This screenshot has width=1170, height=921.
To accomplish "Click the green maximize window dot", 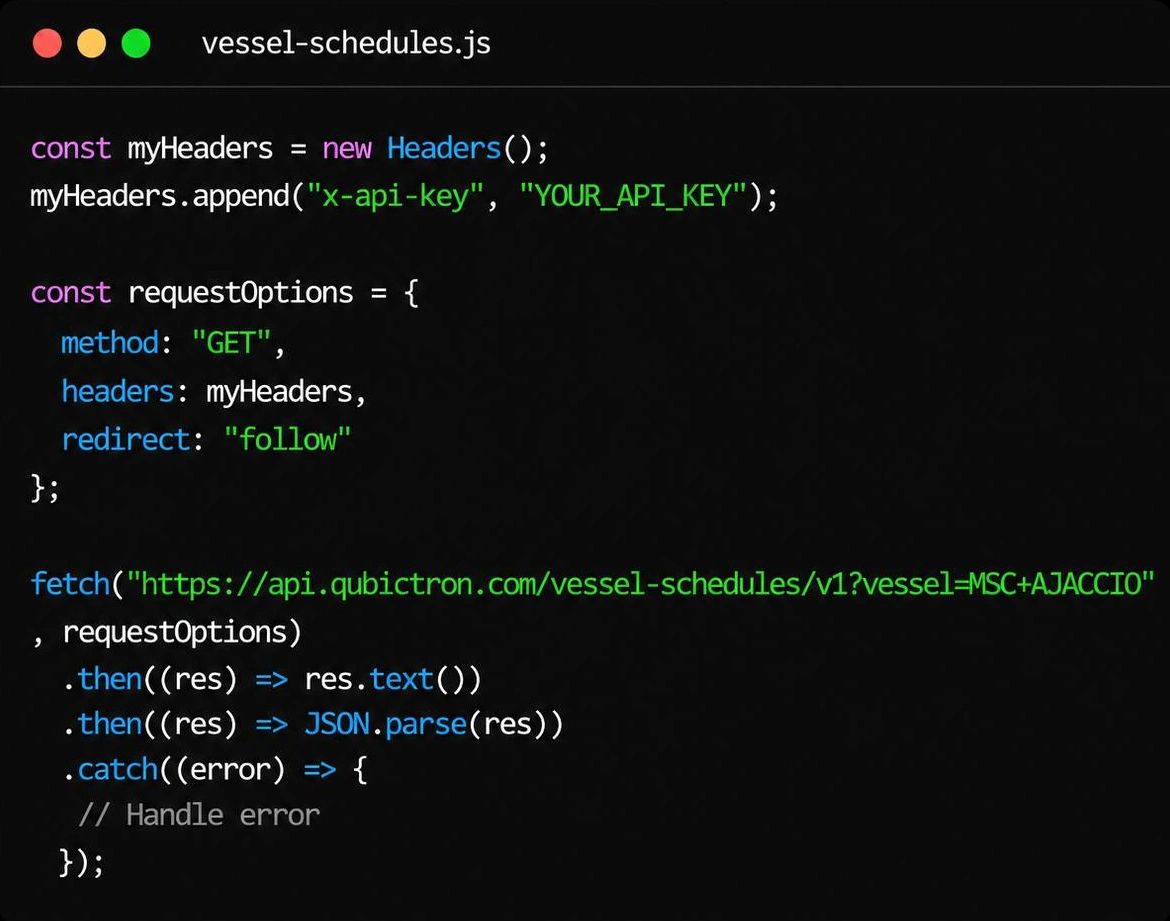I will coord(136,43).
